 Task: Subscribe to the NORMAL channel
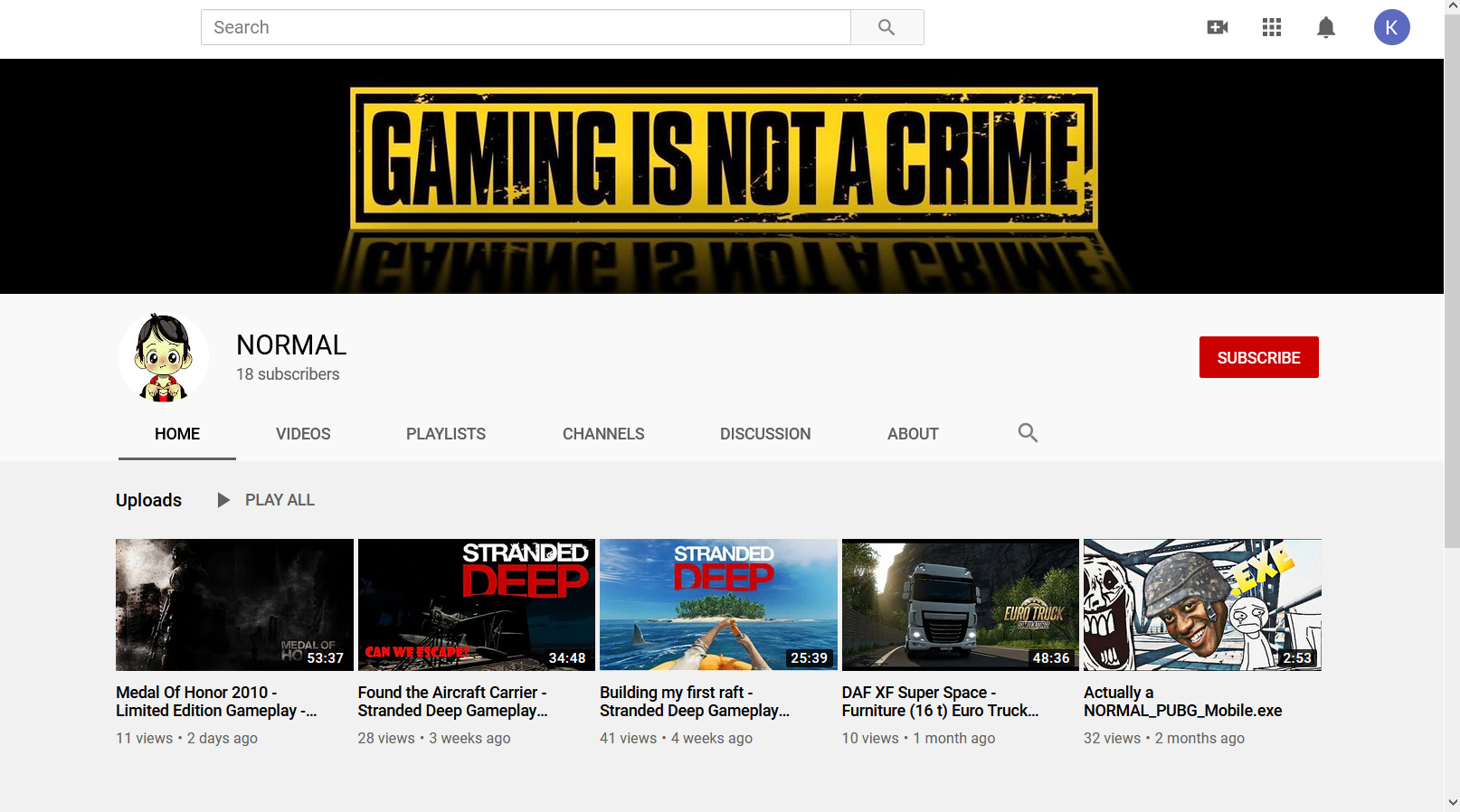1258,357
